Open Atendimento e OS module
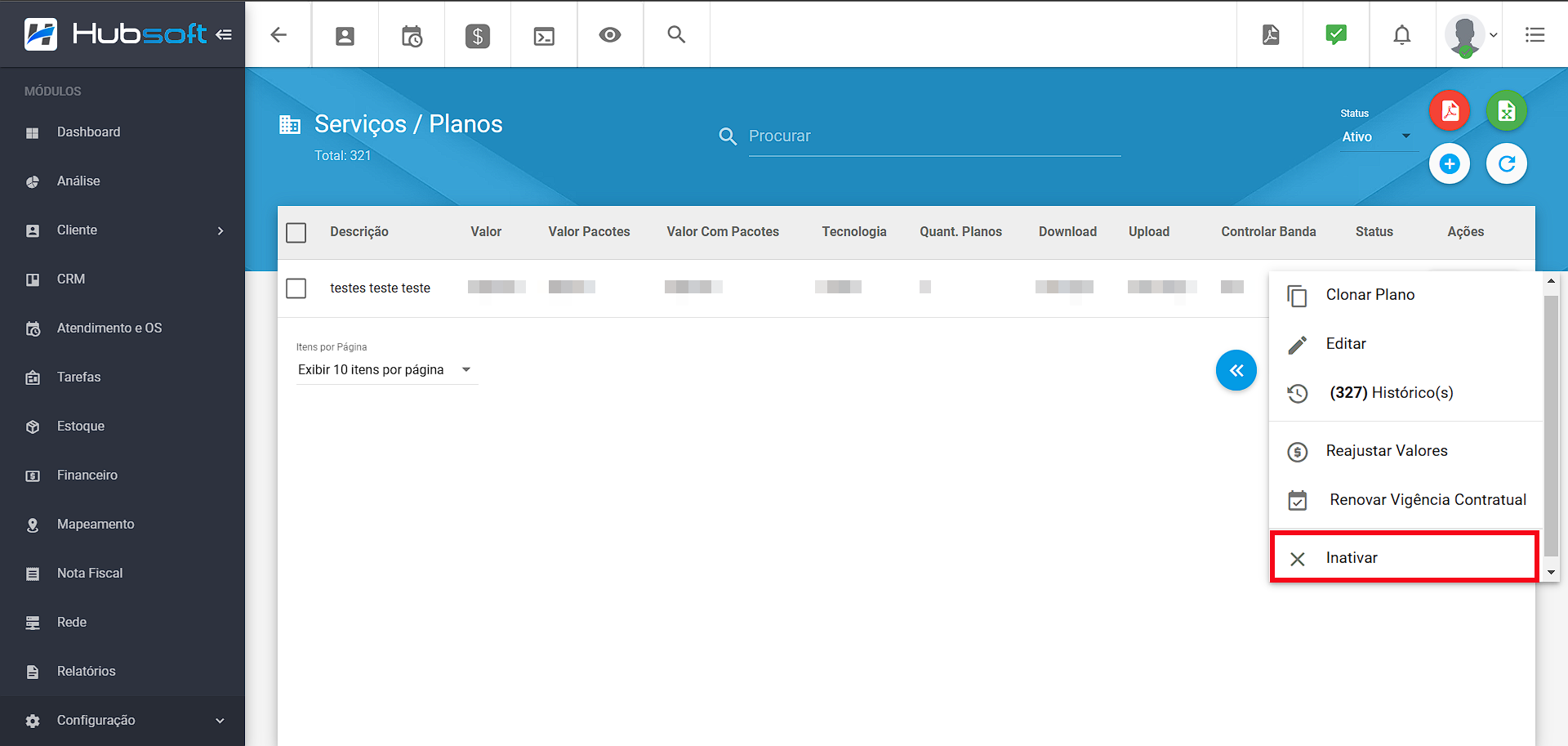This screenshot has width=1568, height=746. [122, 328]
